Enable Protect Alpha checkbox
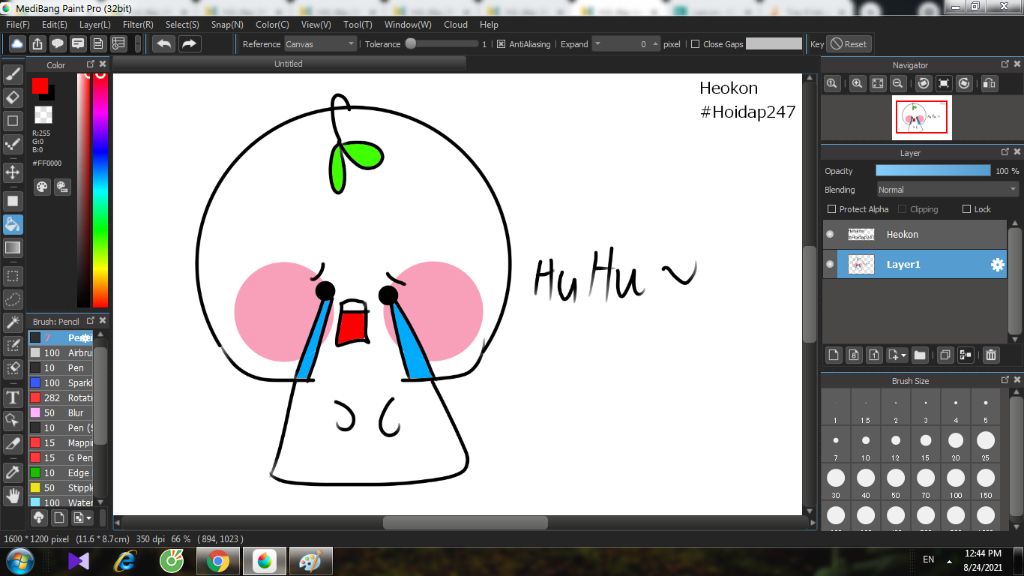1024x576 pixels. tap(831, 209)
